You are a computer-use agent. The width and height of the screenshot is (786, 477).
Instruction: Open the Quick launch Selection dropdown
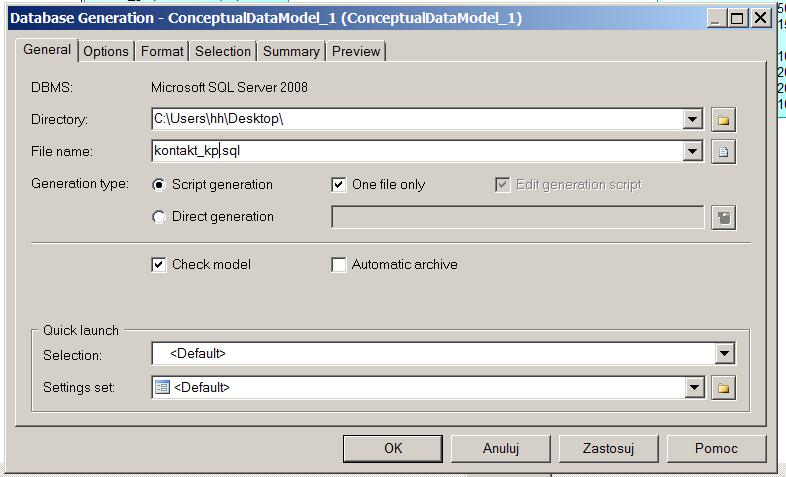tap(724, 354)
